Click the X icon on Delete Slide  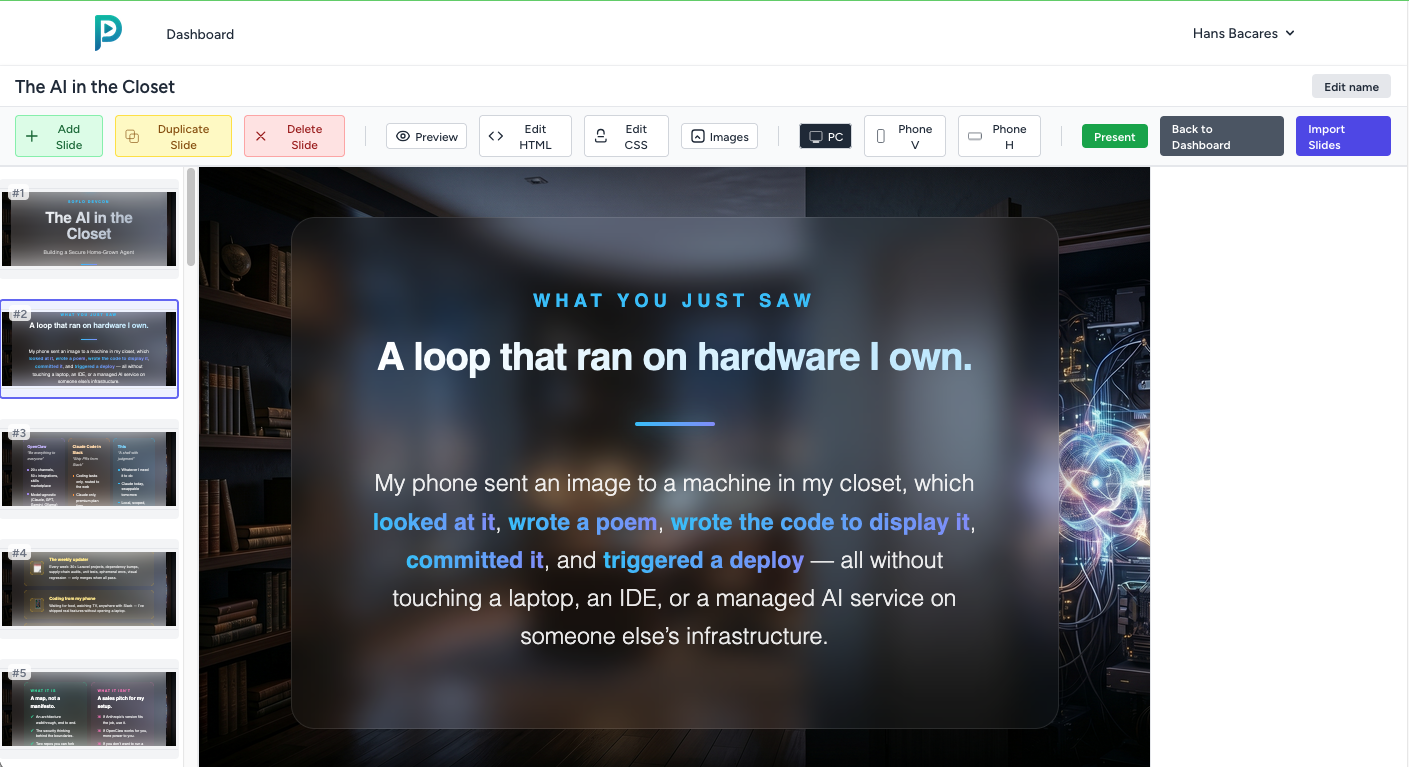261,136
